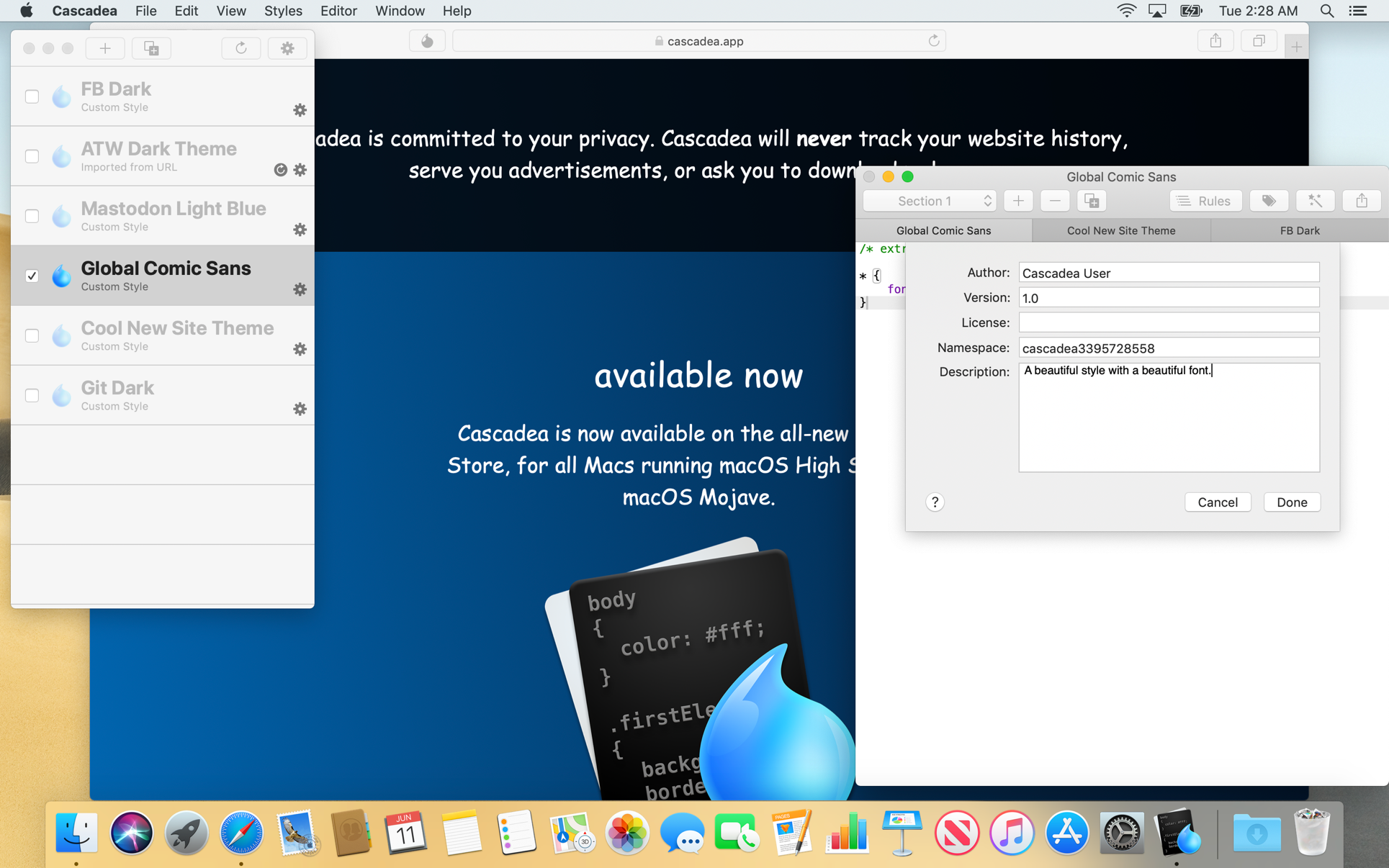Click the tag icon in editor toolbar
This screenshot has height=868, width=1389.
tap(1268, 201)
